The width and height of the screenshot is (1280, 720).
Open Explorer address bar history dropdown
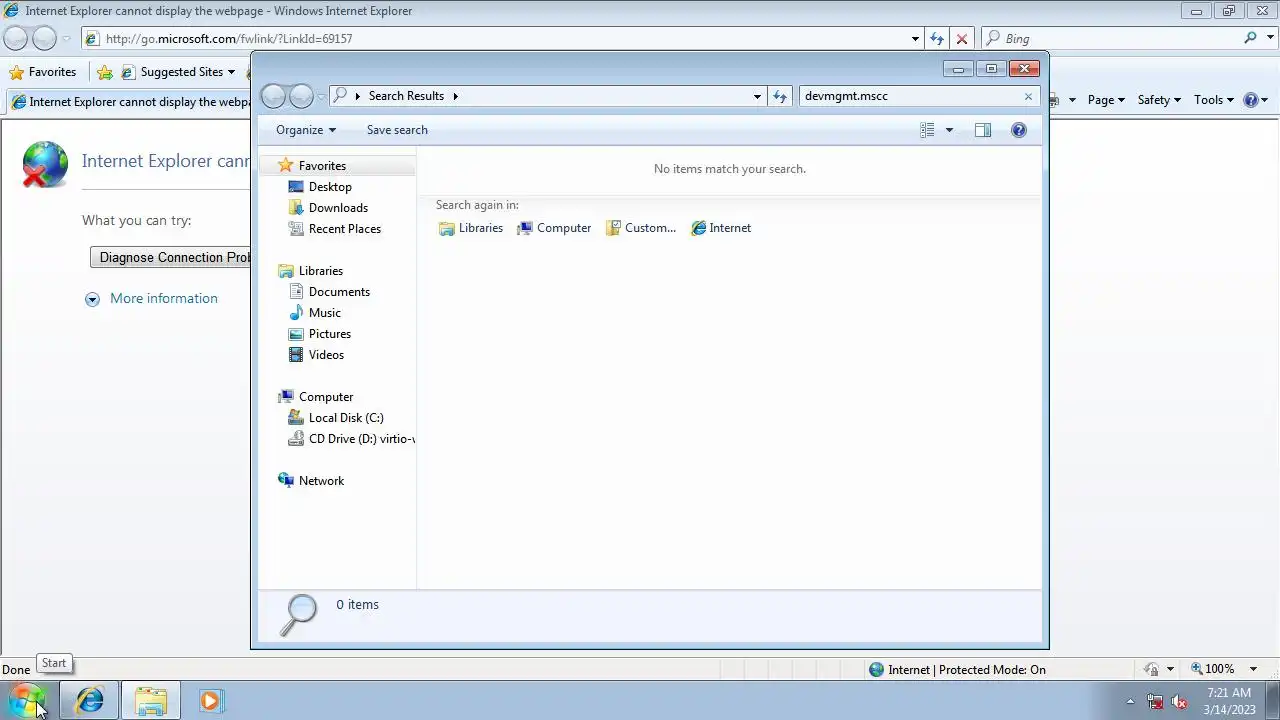tap(757, 96)
